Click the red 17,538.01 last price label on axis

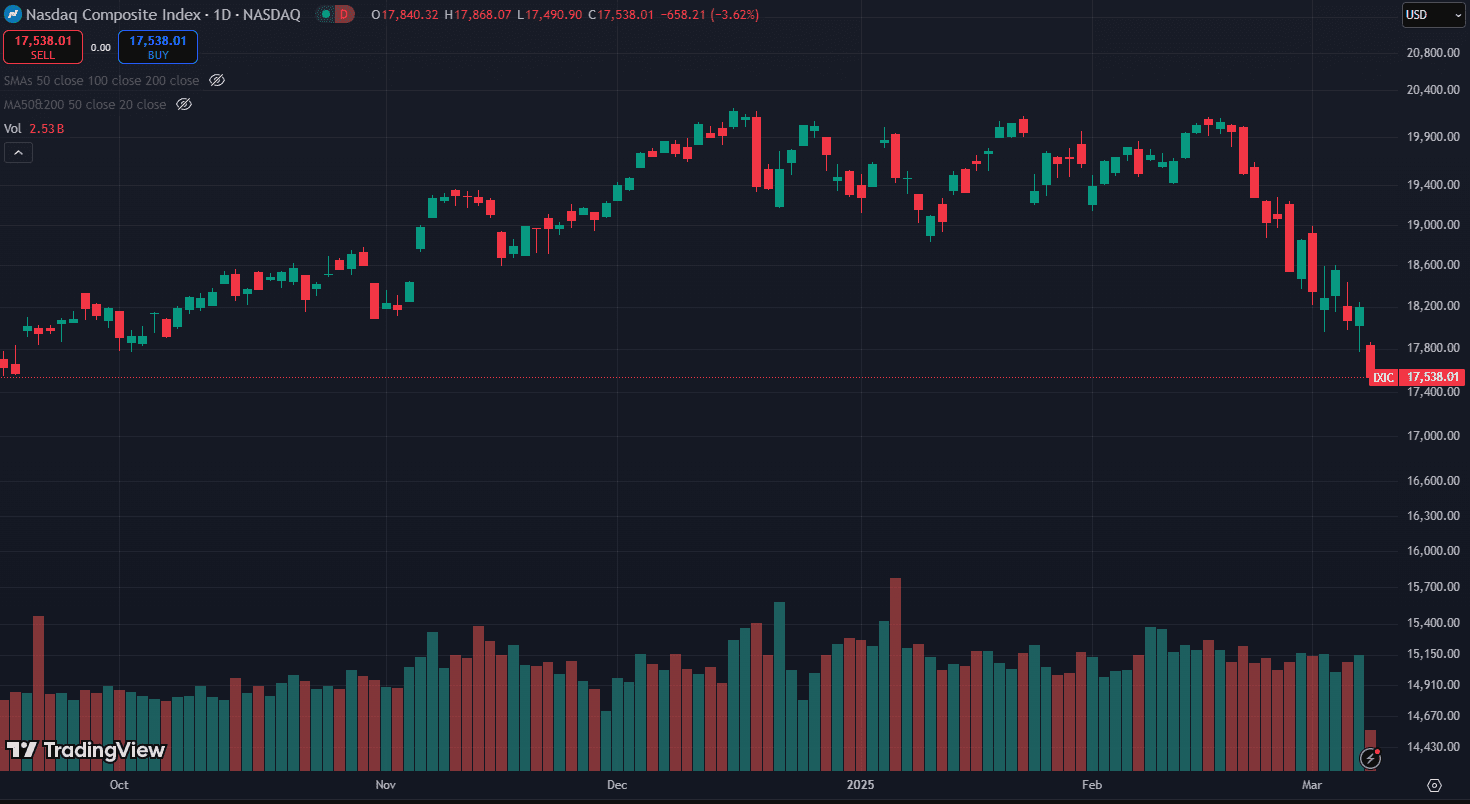(x=1434, y=377)
